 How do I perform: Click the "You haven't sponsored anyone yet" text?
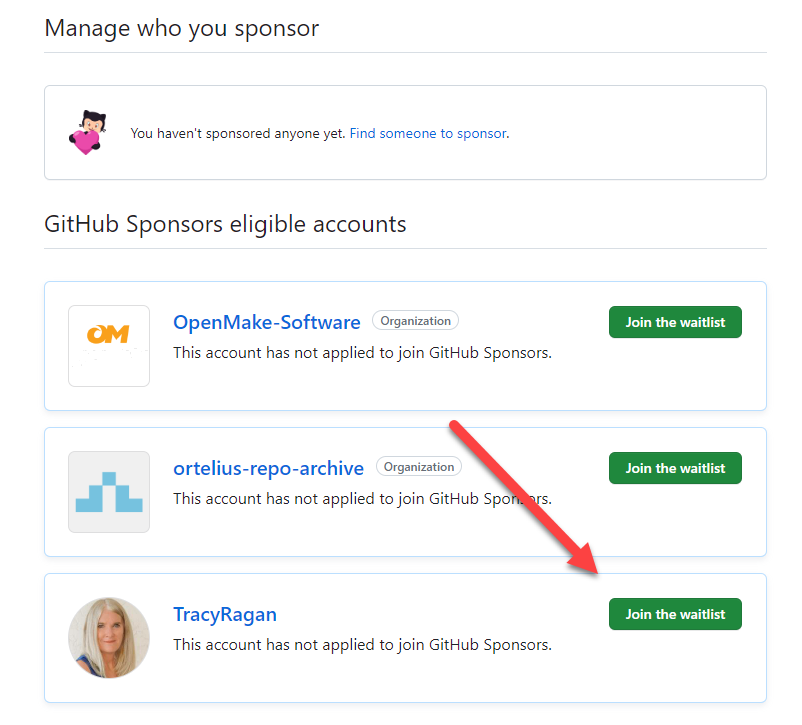pos(238,133)
